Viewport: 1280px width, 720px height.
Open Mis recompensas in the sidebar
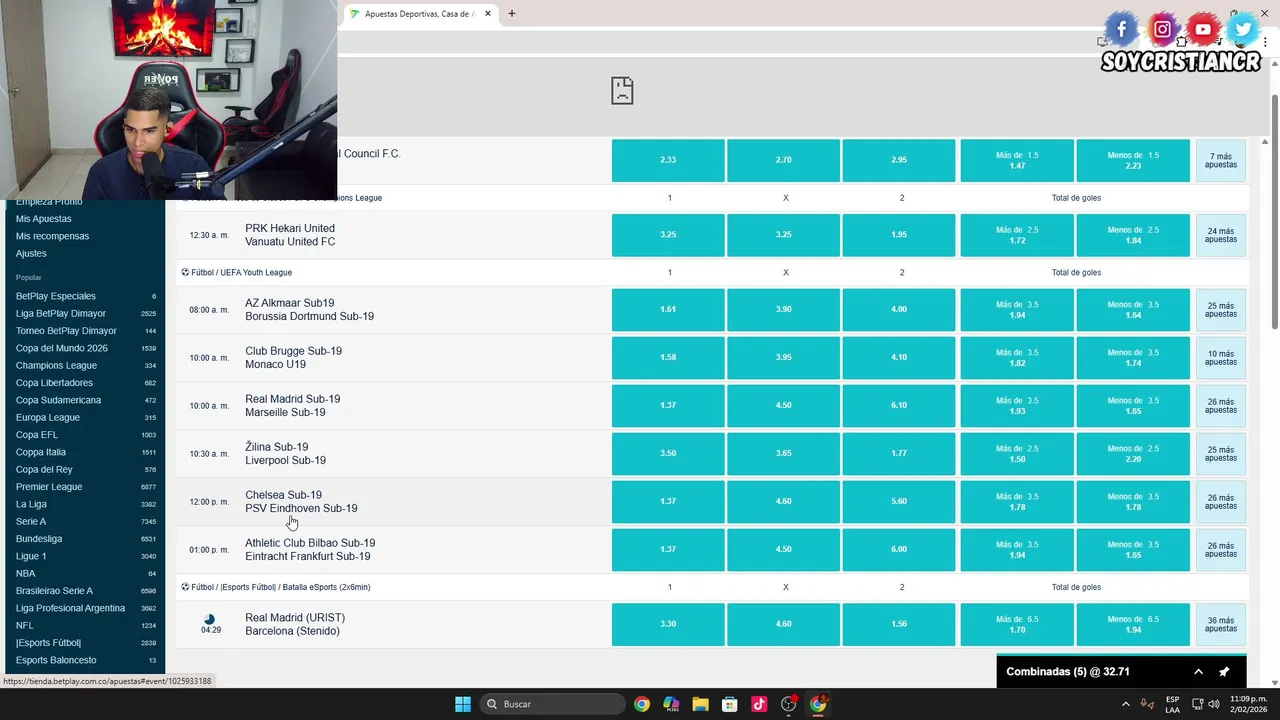[x=52, y=236]
